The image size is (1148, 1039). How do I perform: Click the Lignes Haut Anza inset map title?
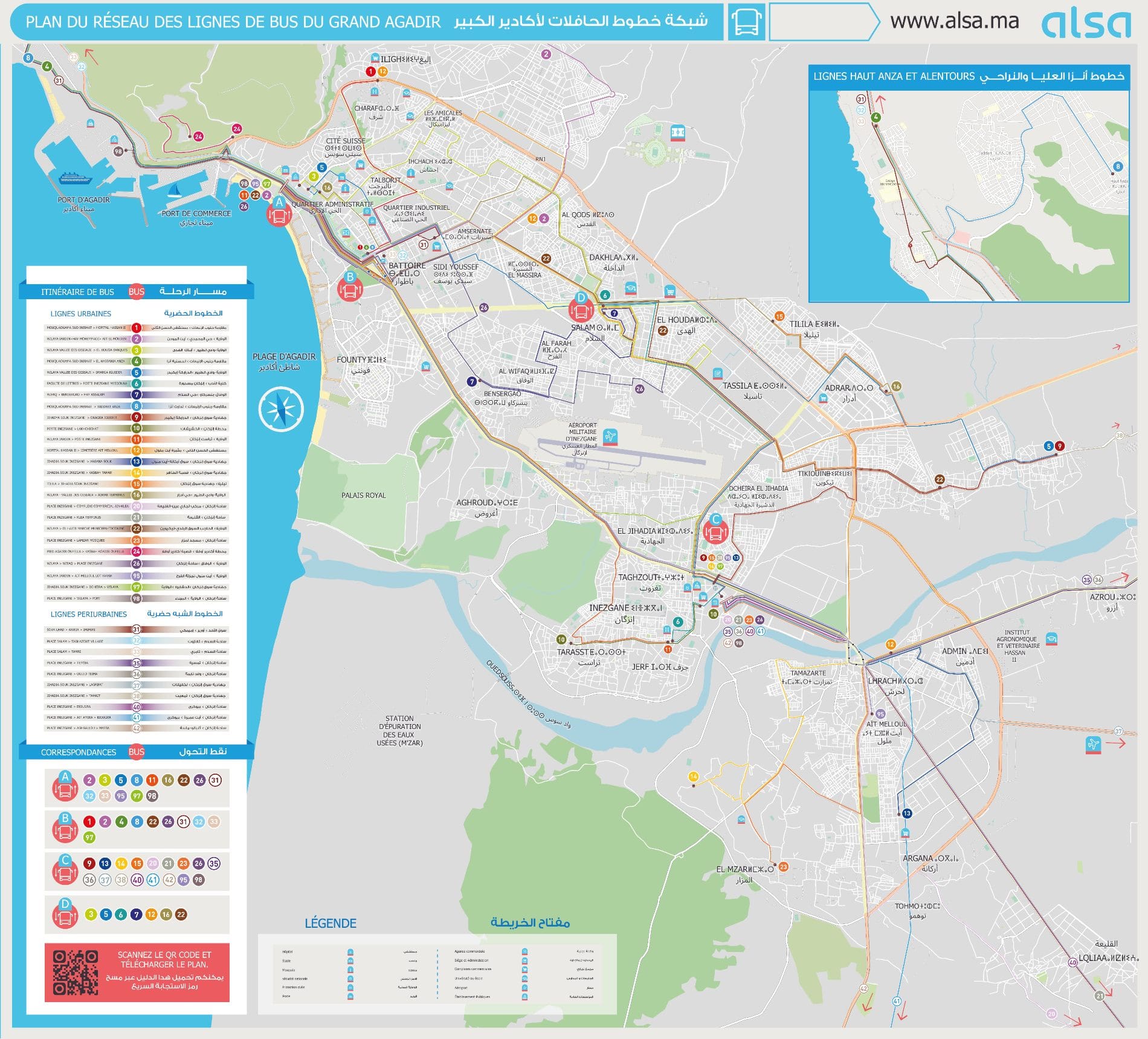pos(969,77)
